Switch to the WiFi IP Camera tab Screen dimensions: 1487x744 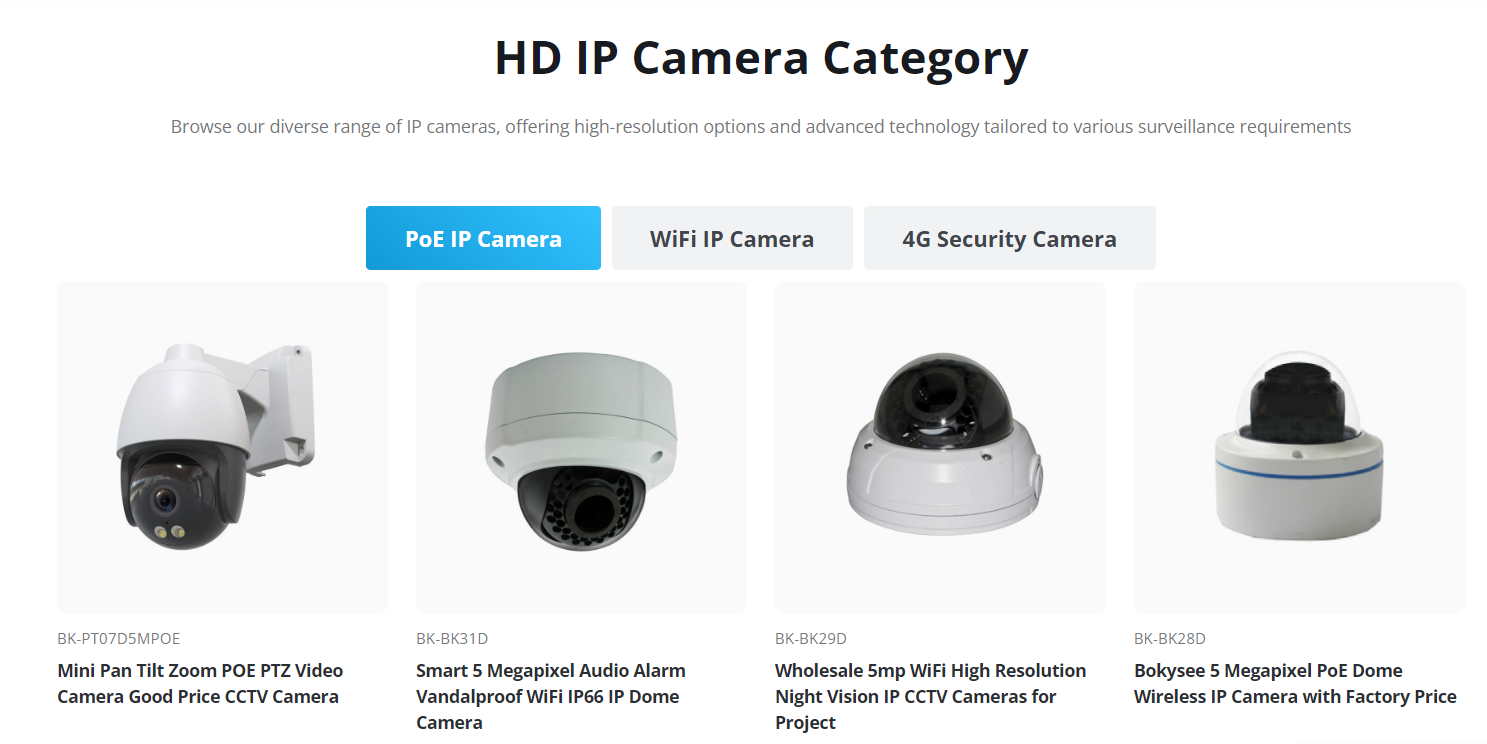tap(732, 238)
